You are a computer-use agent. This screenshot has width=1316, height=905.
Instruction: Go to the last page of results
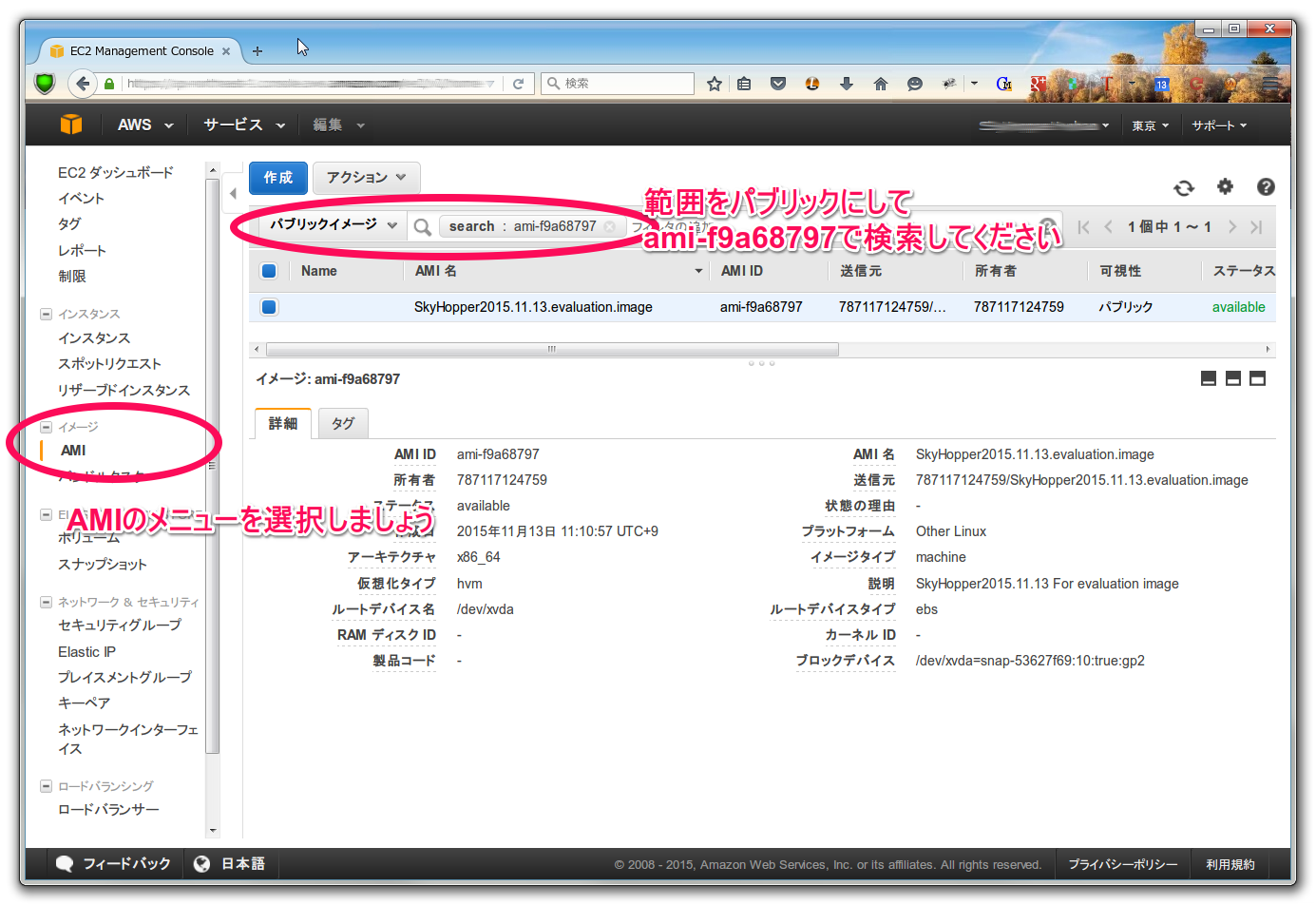point(1256,226)
